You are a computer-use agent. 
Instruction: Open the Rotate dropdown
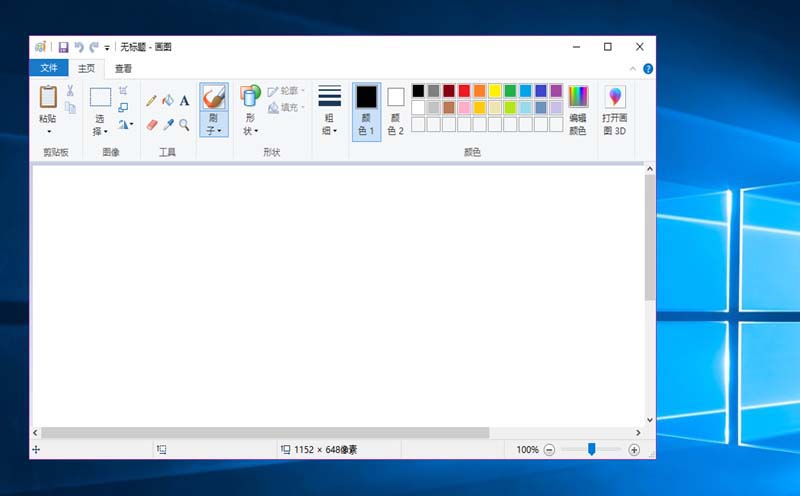[x=126, y=124]
